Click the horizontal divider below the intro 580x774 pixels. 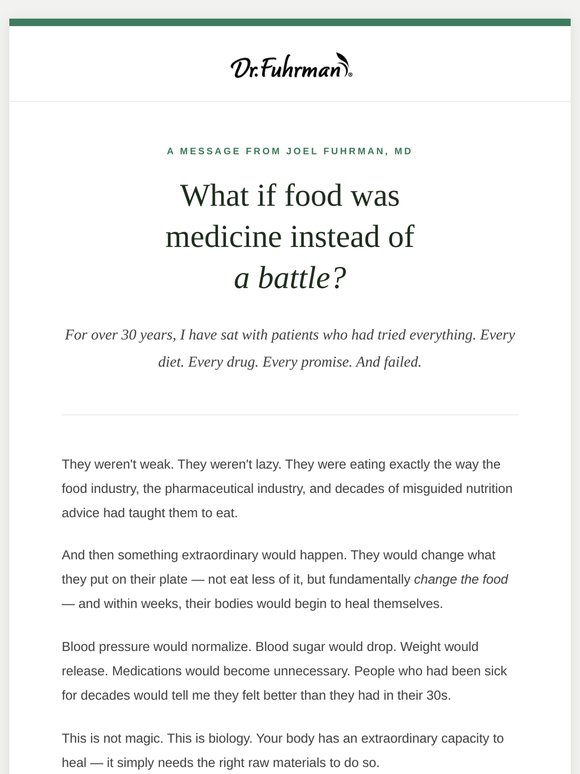pos(290,415)
